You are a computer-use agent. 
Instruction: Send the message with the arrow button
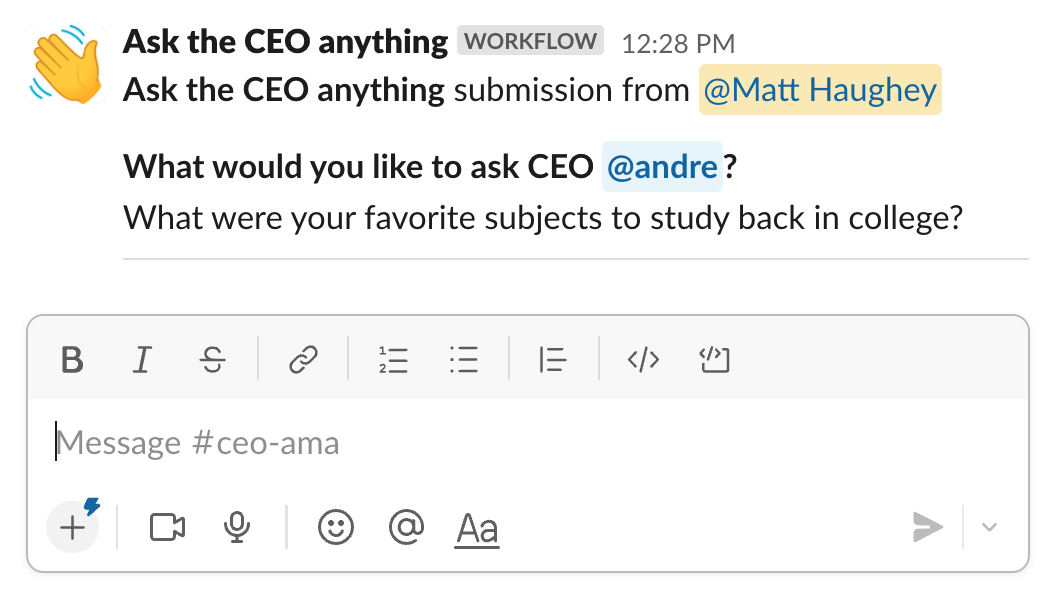coord(927,527)
